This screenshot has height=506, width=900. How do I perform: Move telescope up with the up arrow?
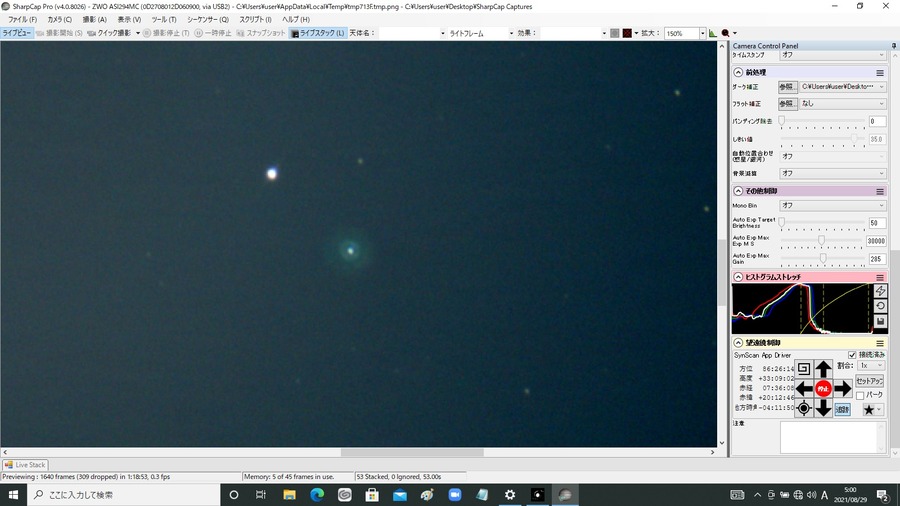(823, 369)
